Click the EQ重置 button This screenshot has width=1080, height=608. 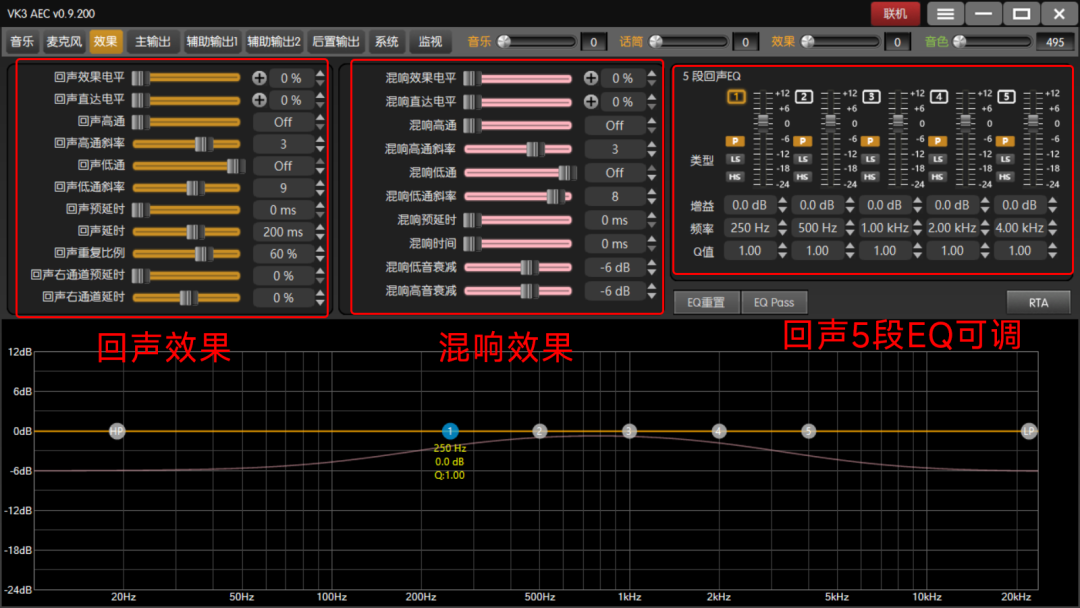(706, 302)
